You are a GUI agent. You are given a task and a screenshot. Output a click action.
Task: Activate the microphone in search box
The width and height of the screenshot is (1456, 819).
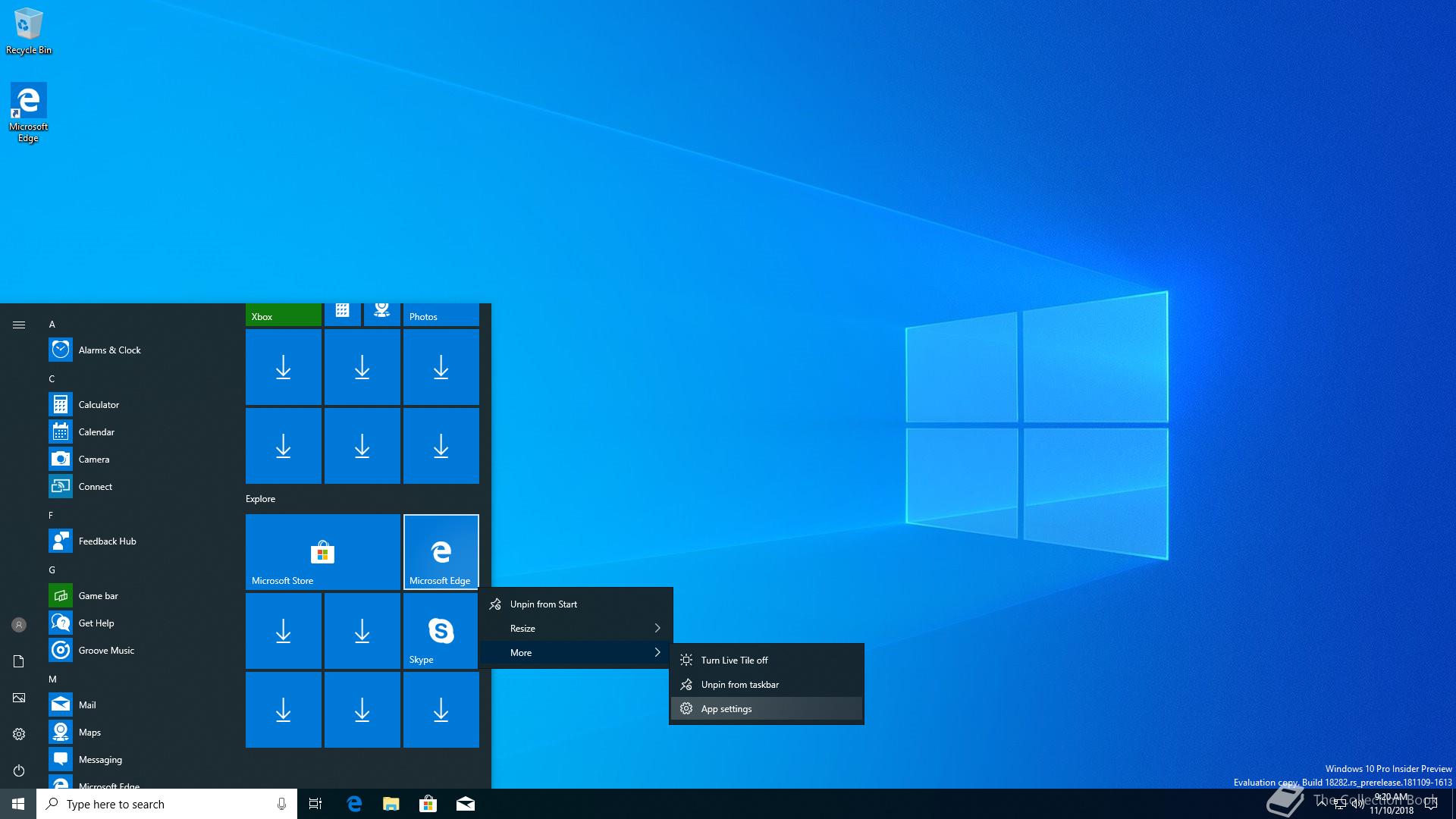pyautogui.click(x=281, y=804)
